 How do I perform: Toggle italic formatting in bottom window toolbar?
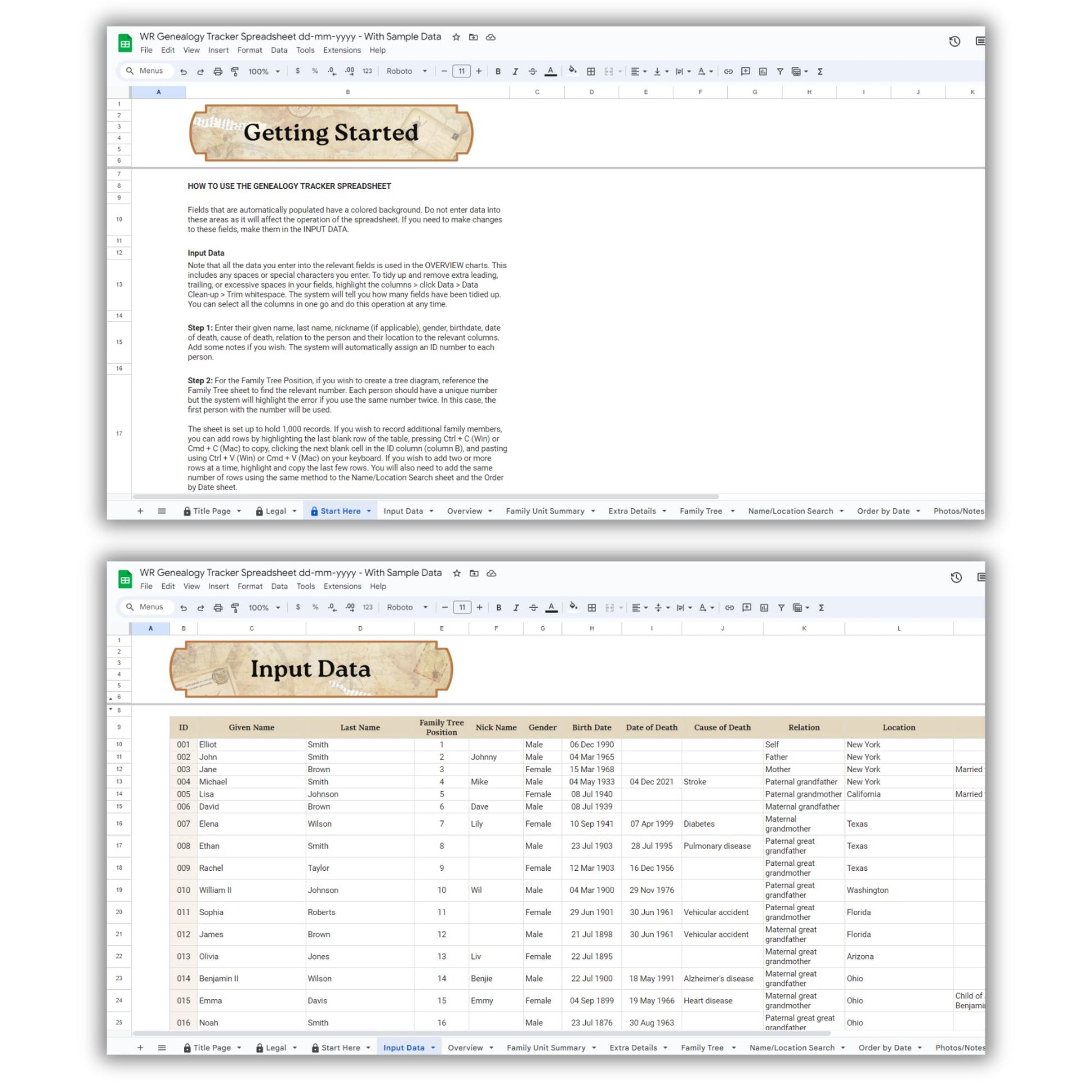516,608
